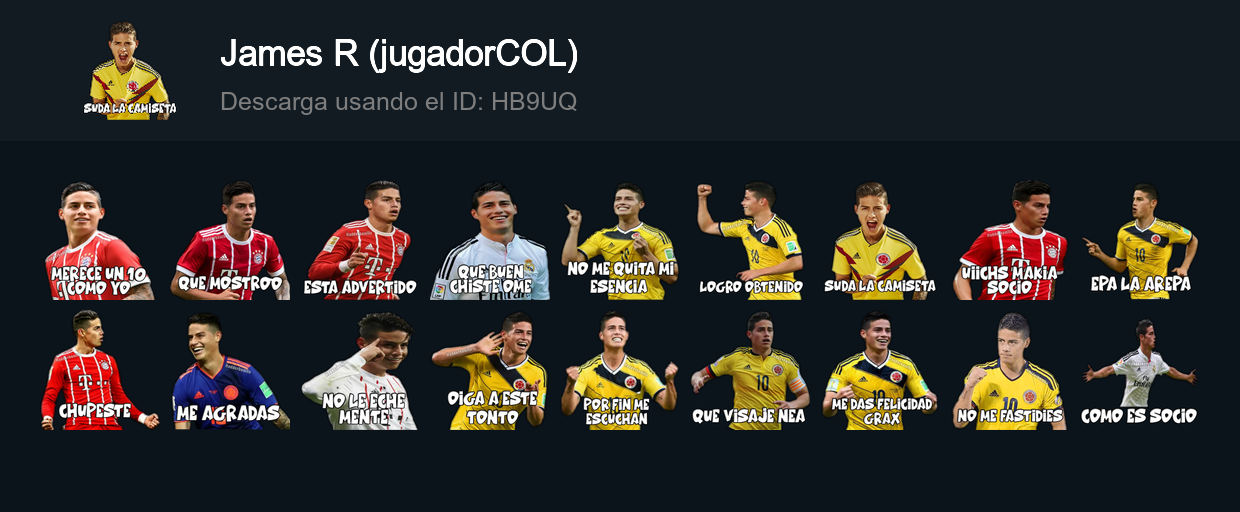Choose the 'Esta advertido' sticker
Screen dimensions: 1240x512
(360, 241)
